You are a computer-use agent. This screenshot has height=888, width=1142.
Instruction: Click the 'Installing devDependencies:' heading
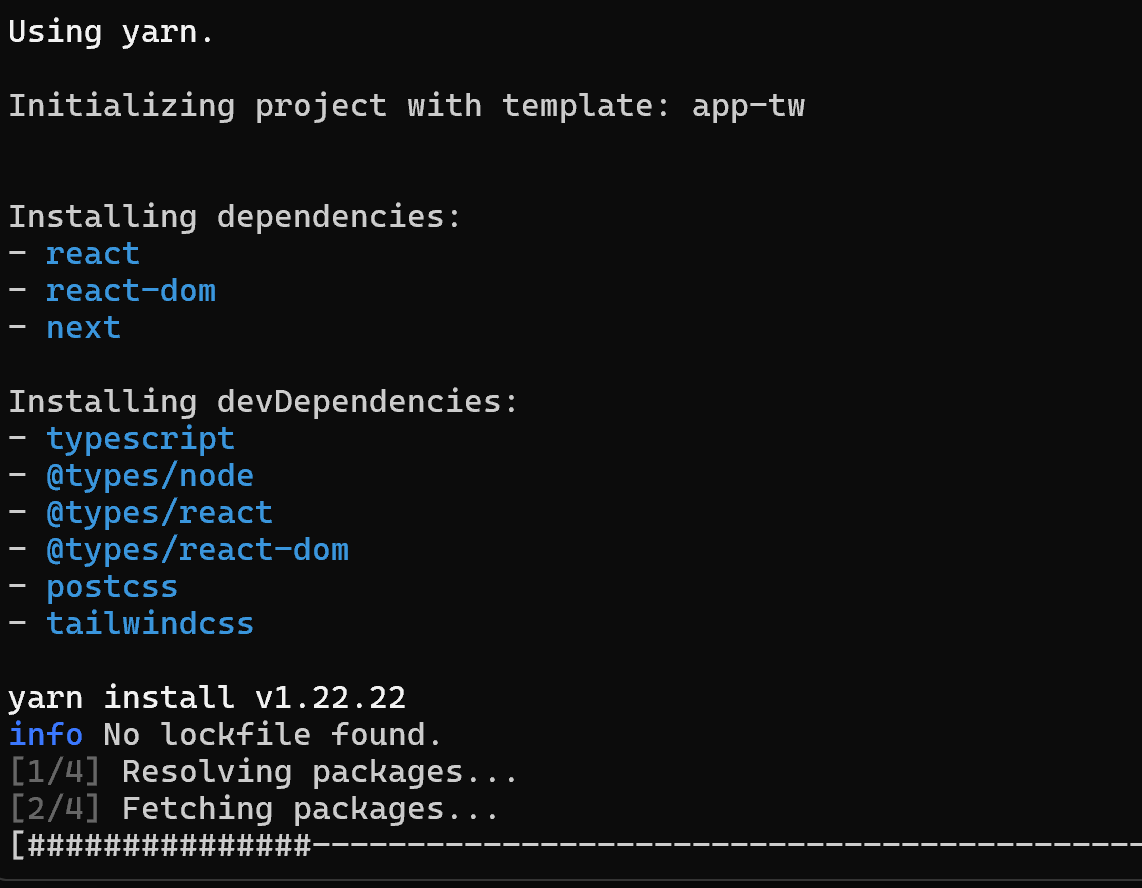tap(263, 402)
